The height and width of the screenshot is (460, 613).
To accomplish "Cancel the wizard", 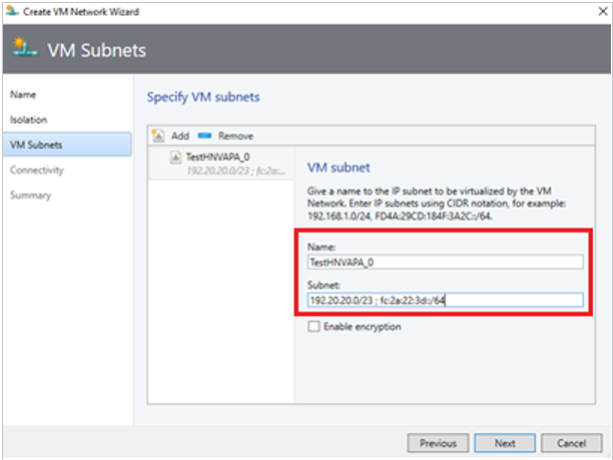I will click(x=571, y=442).
